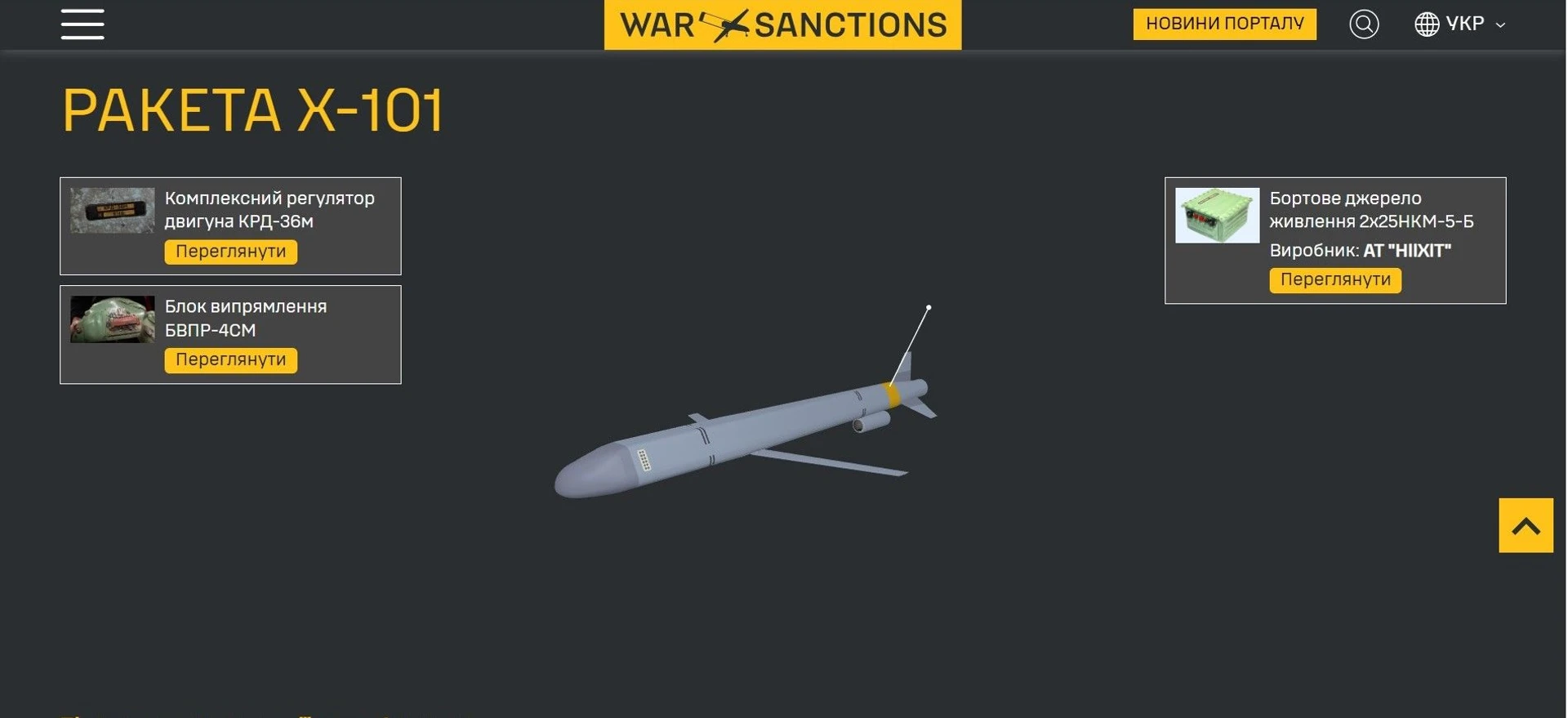This screenshot has width=1568, height=718.
Task: Click Переглянути under БВПР-4СМ block
Action: (x=231, y=360)
